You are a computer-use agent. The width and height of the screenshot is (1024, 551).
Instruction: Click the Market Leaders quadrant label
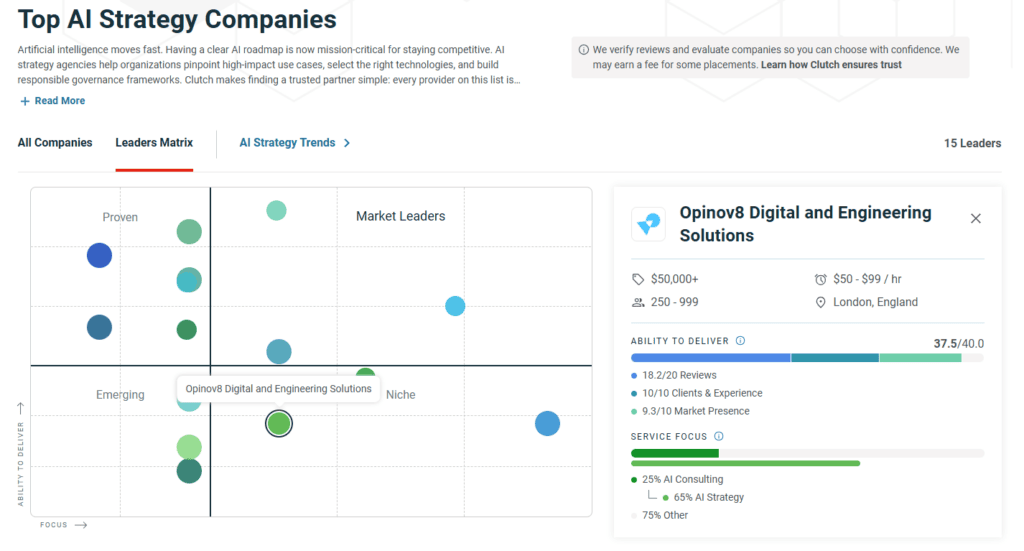tap(400, 216)
